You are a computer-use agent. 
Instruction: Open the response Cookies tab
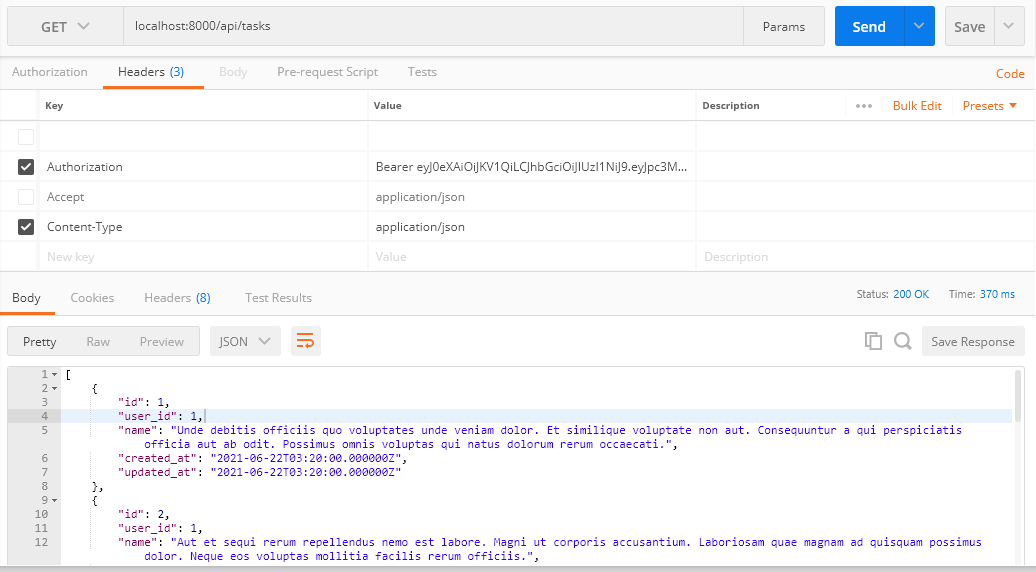tap(92, 298)
